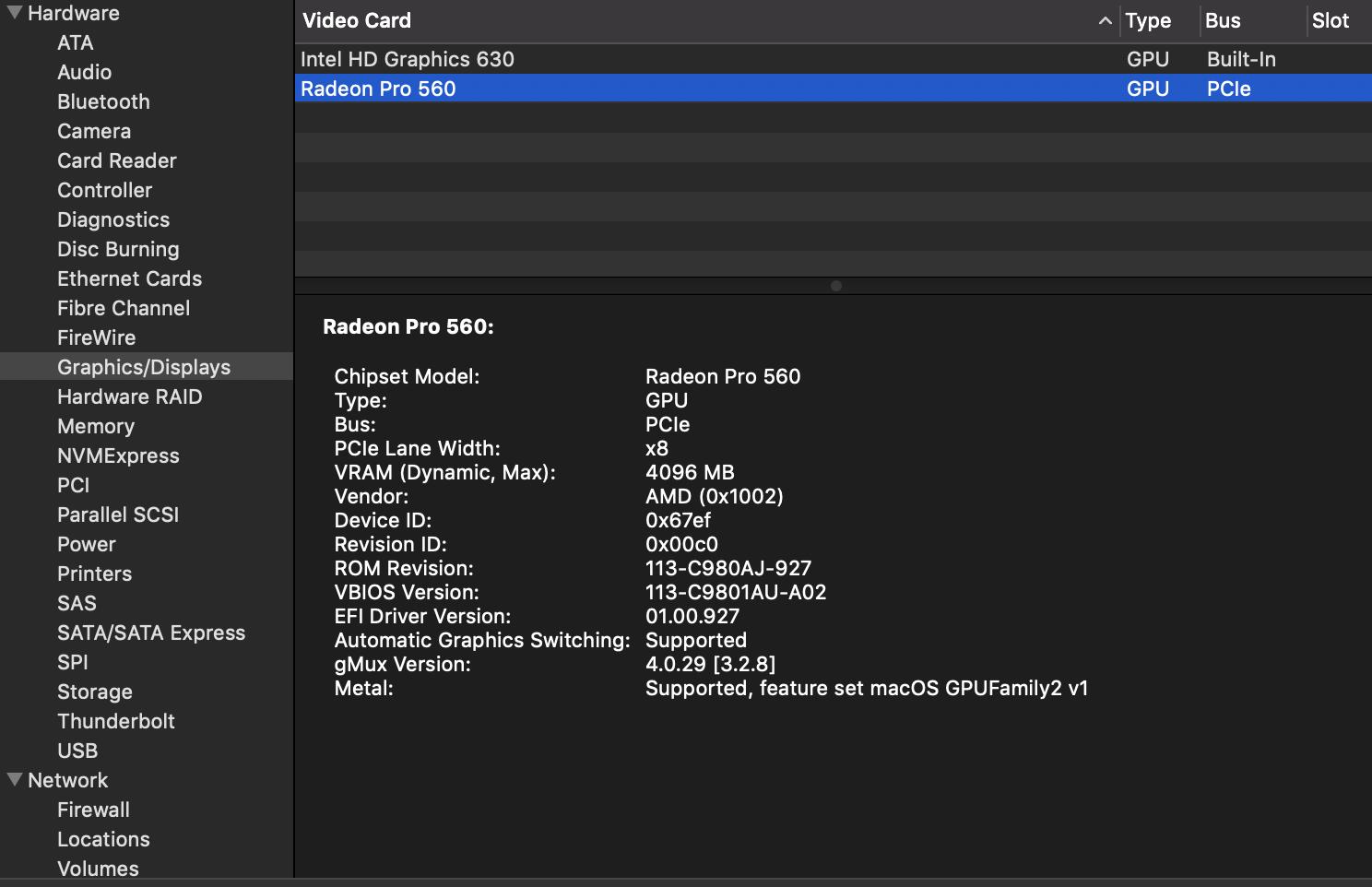Select Diagnostics in the sidebar
This screenshot has width=1372, height=887.
pos(113,219)
